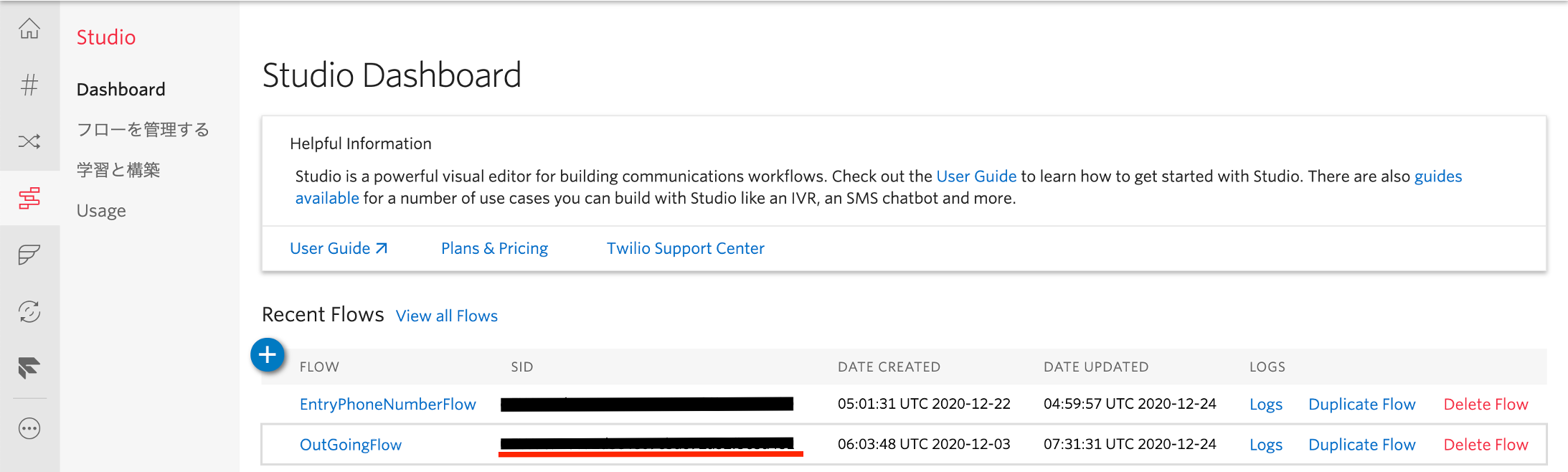Open the home icon in sidebar
The width and height of the screenshot is (1568, 472).
[29, 29]
